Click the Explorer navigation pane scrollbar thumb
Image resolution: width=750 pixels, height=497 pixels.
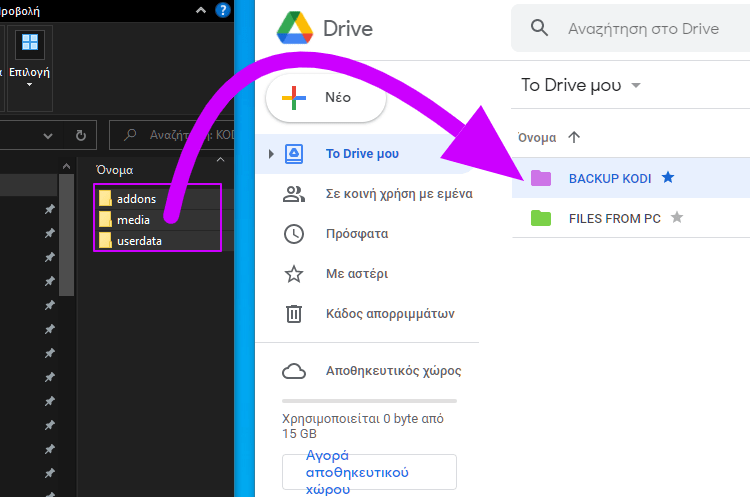tap(66, 235)
